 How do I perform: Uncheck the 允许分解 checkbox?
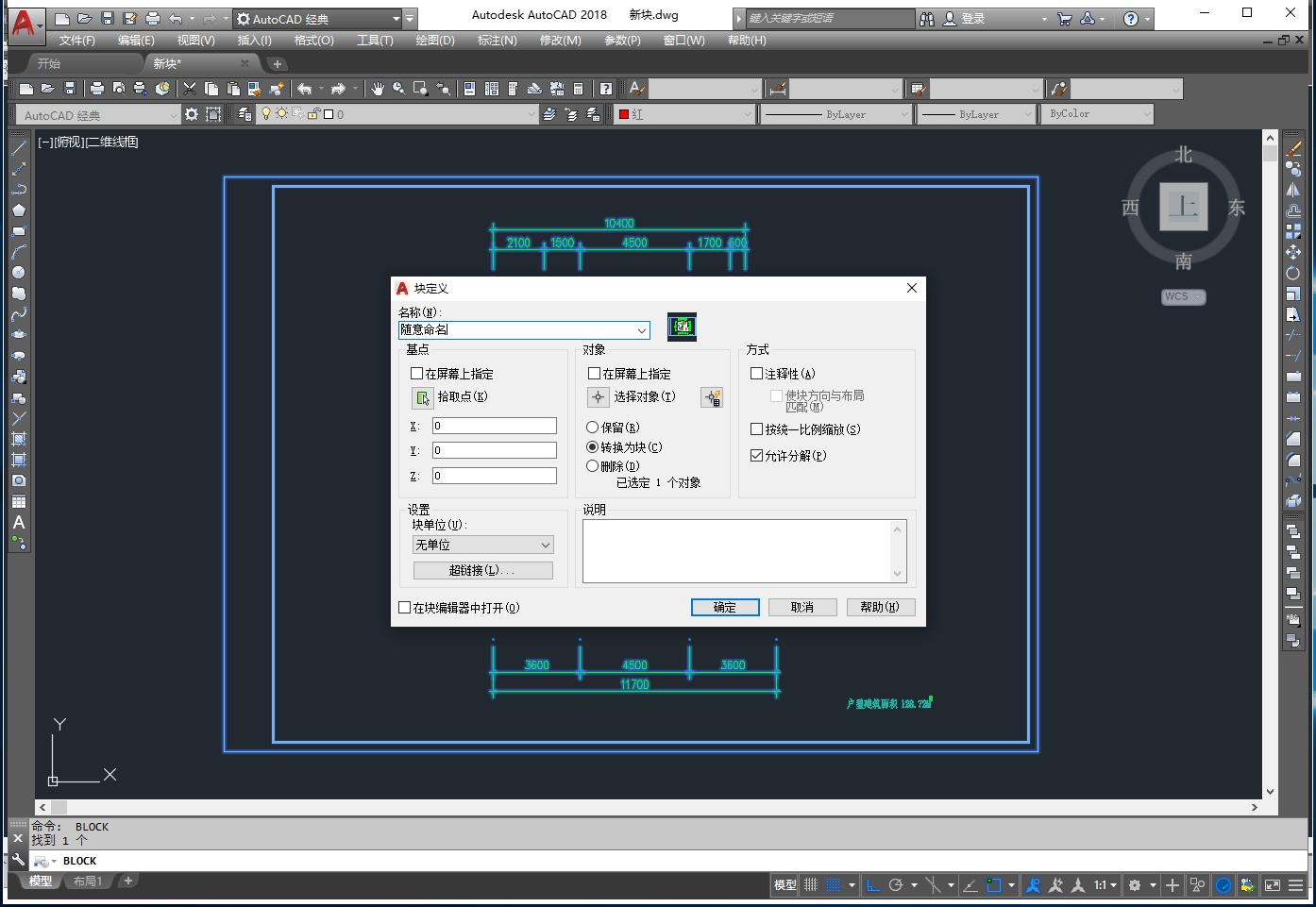(x=756, y=455)
